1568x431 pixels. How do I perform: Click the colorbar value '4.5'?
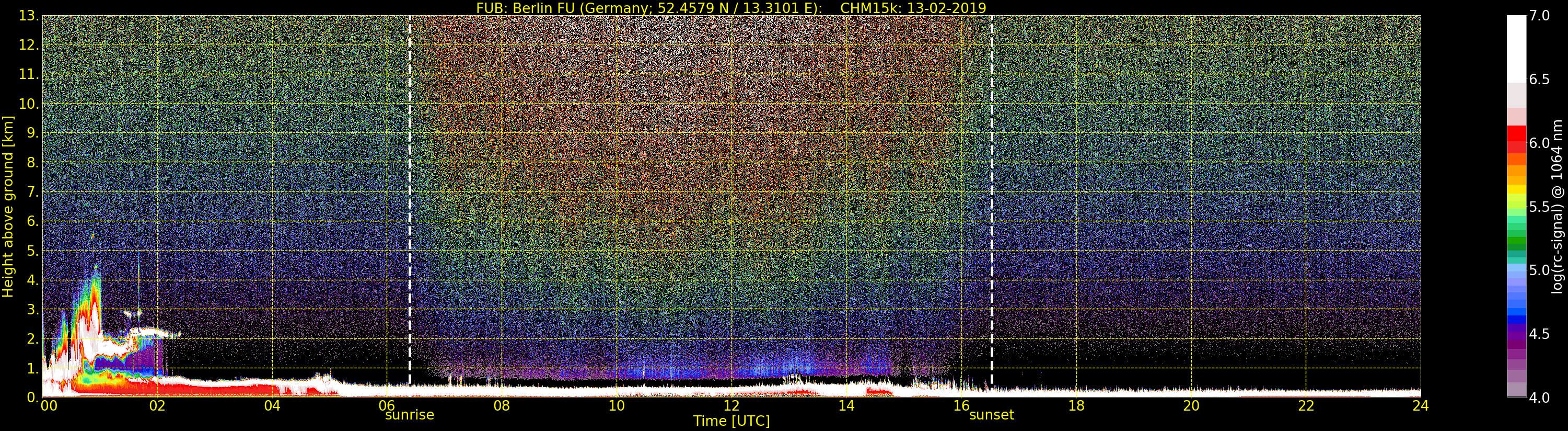coord(1539,334)
